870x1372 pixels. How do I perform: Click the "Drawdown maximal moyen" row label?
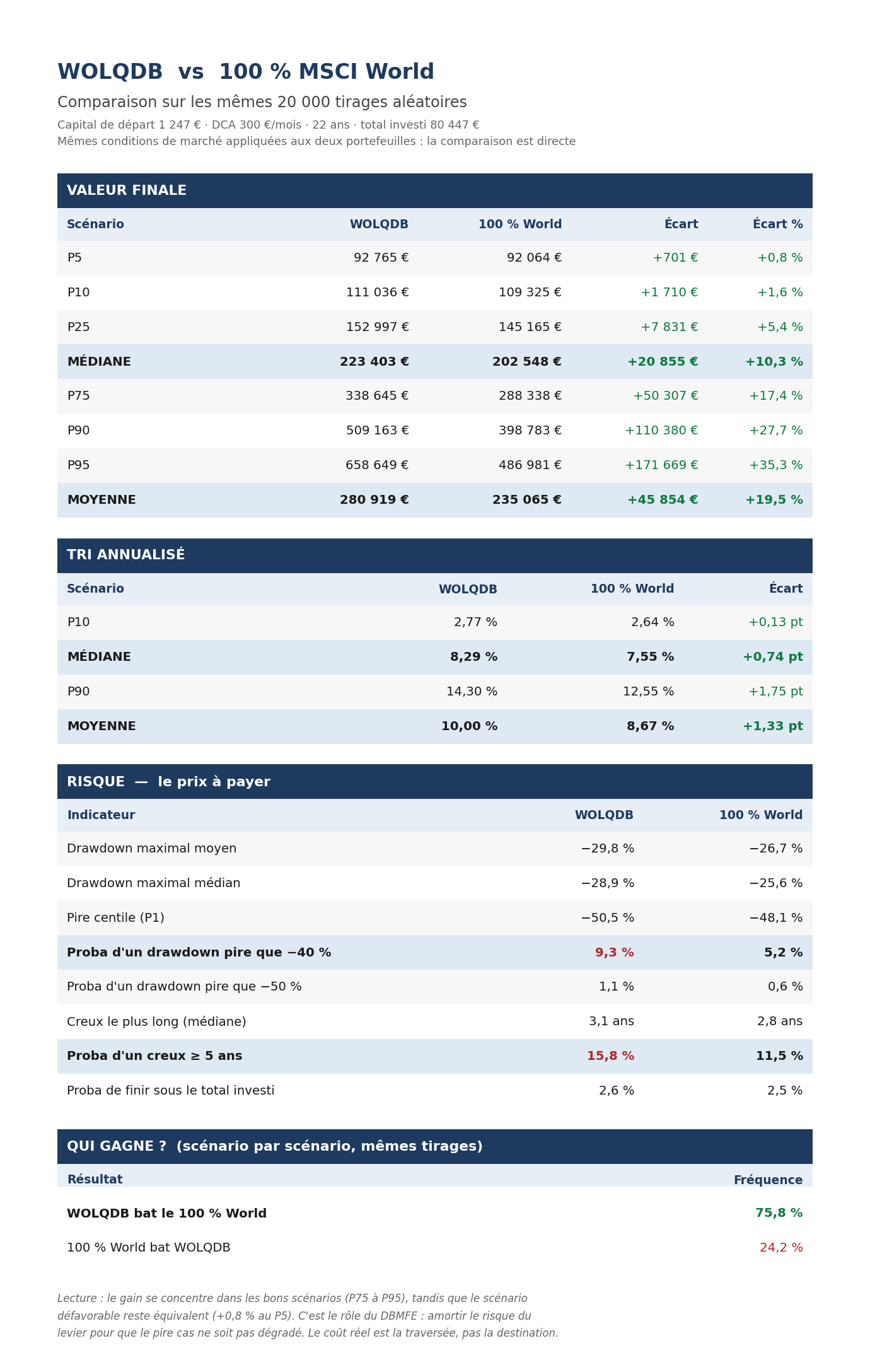152,849
